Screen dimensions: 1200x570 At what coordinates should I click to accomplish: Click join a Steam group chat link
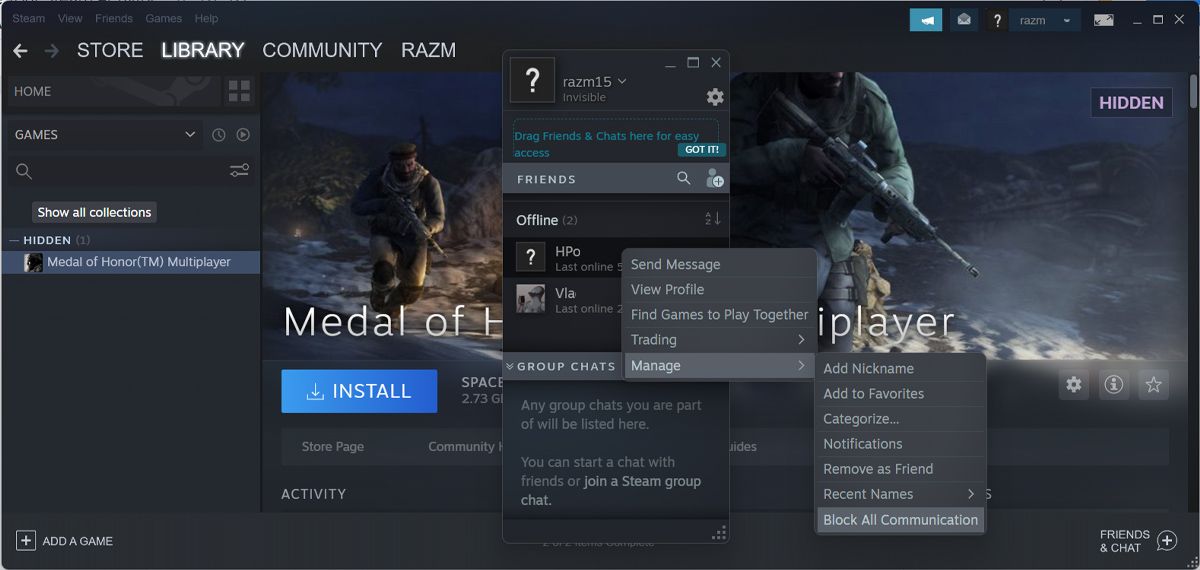(x=611, y=490)
